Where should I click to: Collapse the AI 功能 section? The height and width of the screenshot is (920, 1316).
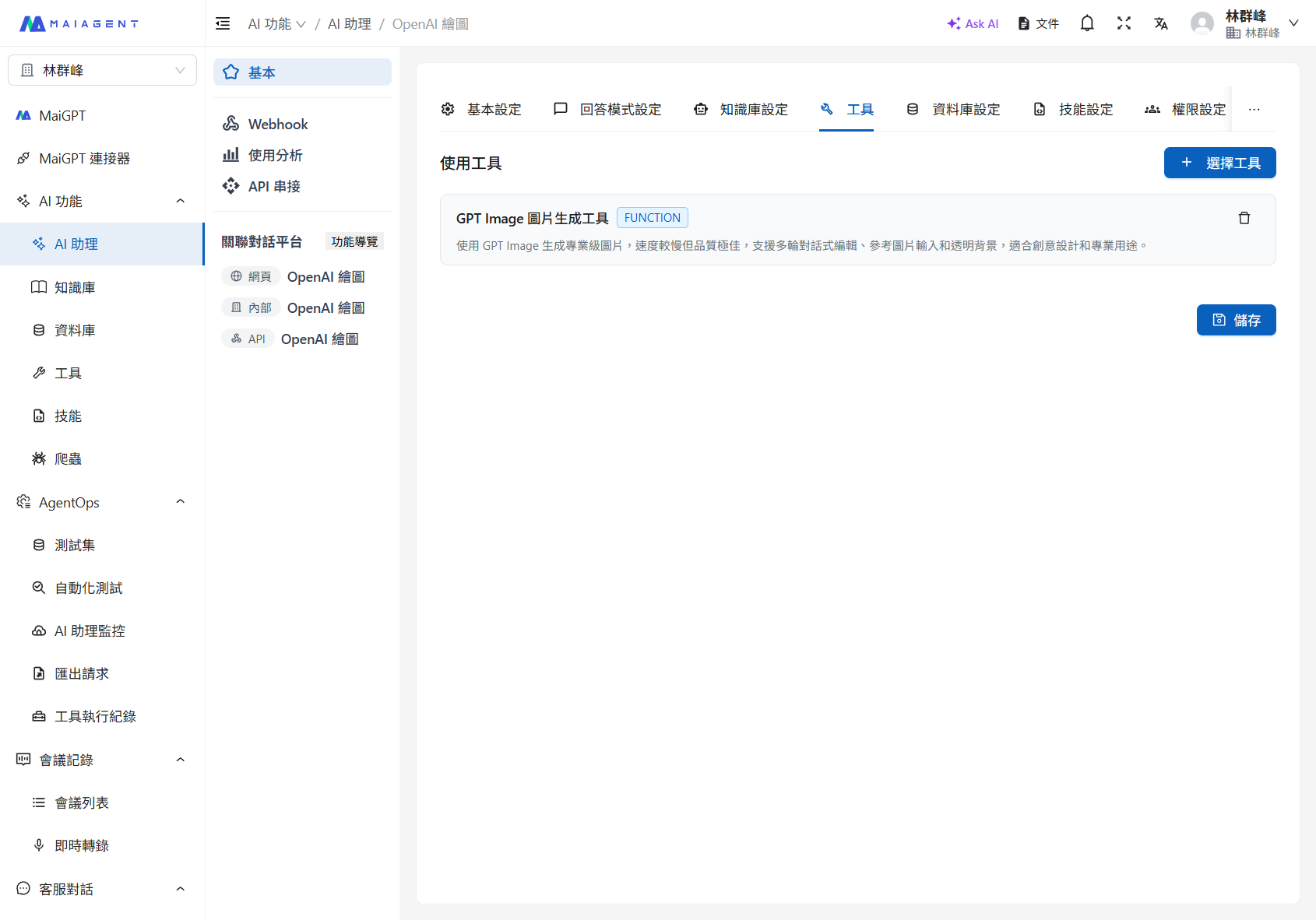pyautogui.click(x=180, y=200)
